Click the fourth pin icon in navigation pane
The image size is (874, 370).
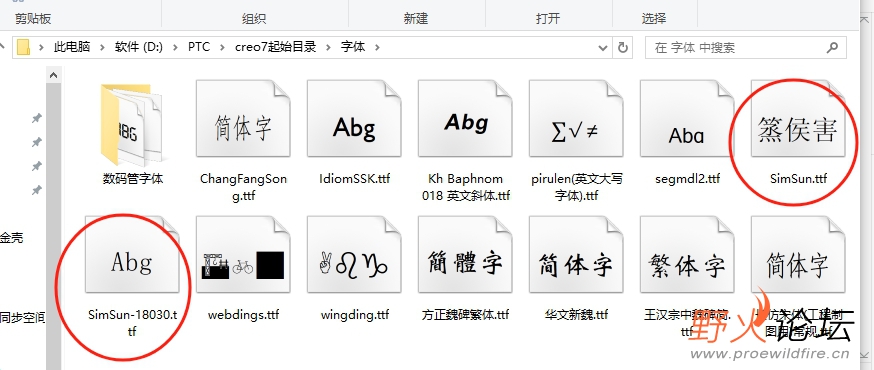(37, 190)
